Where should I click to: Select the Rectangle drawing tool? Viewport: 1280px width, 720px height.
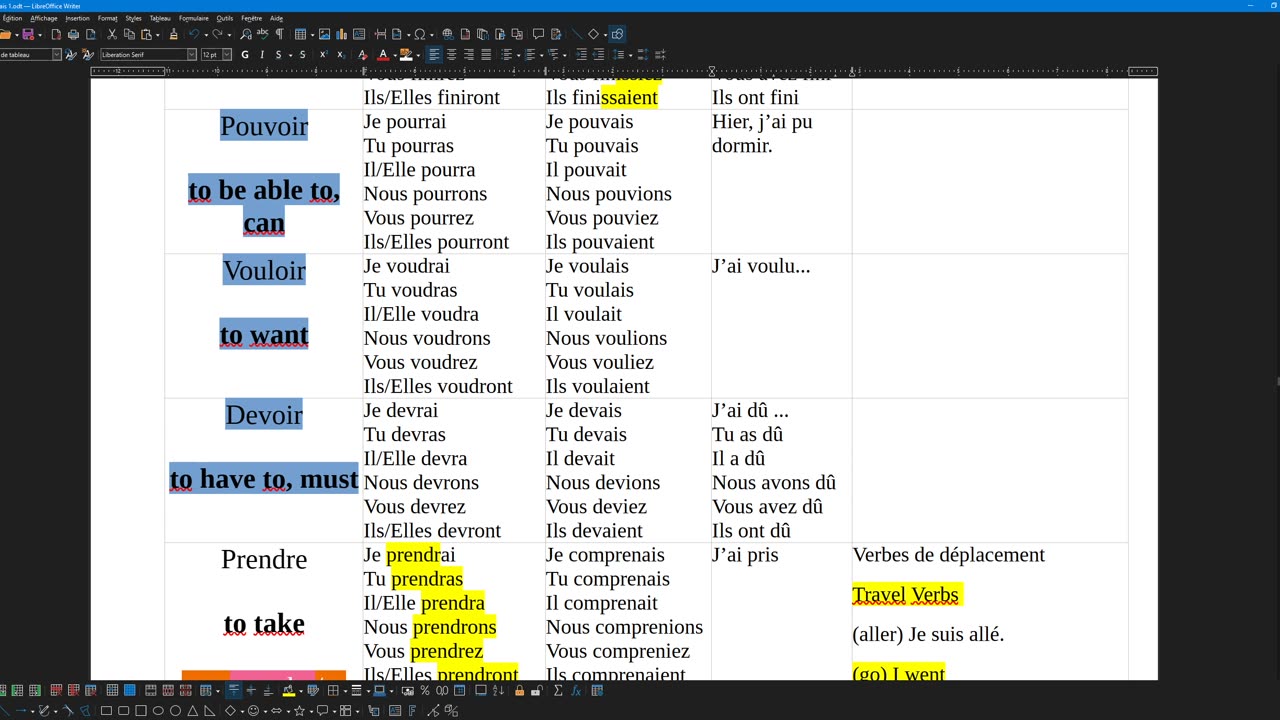[x=106, y=711]
